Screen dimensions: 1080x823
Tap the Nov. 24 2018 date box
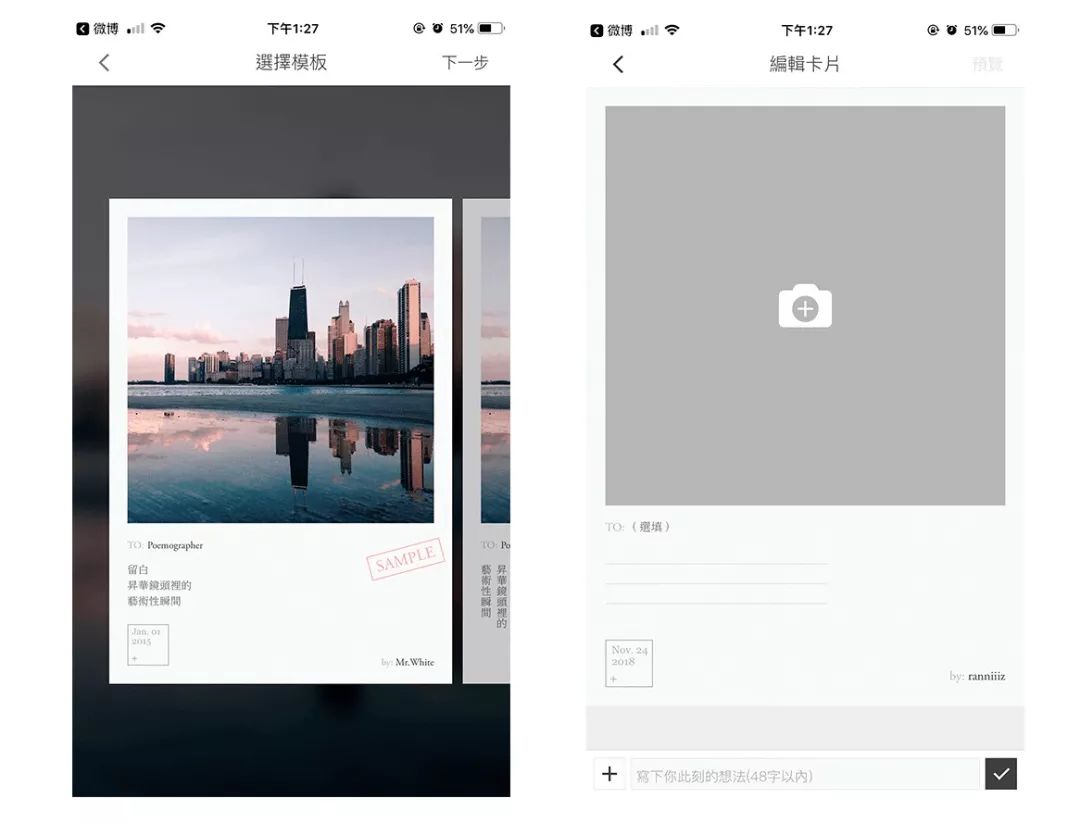point(629,663)
